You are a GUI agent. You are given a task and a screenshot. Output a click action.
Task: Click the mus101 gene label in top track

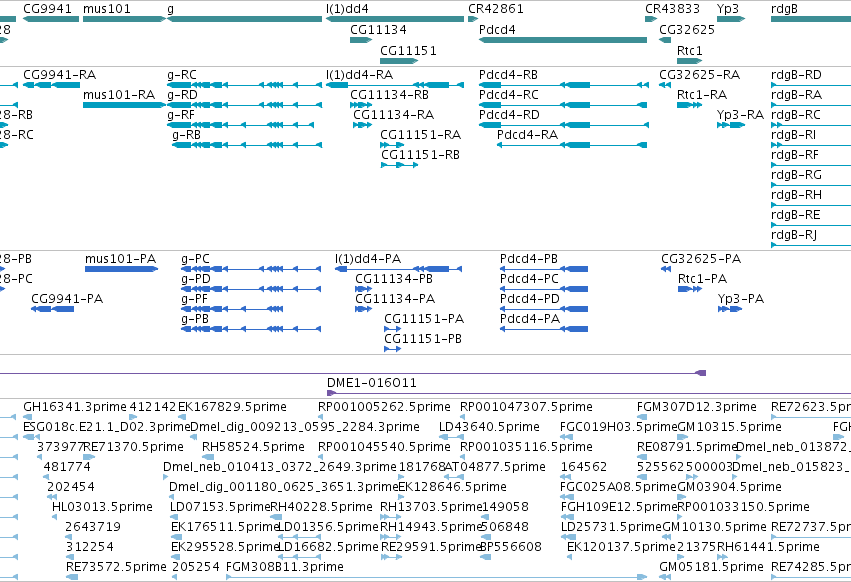point(107,9)
